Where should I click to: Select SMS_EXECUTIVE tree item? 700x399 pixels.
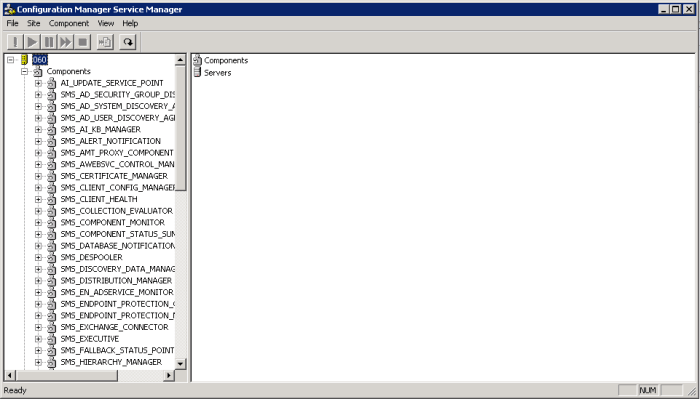coord(90,339)
